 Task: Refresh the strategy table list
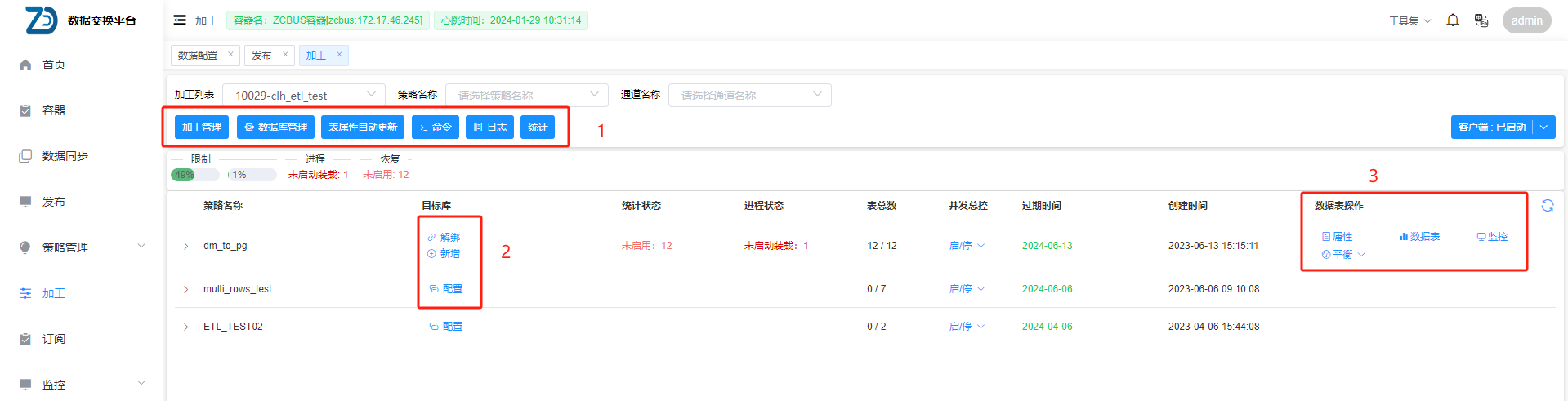[x=1547, y=206]
